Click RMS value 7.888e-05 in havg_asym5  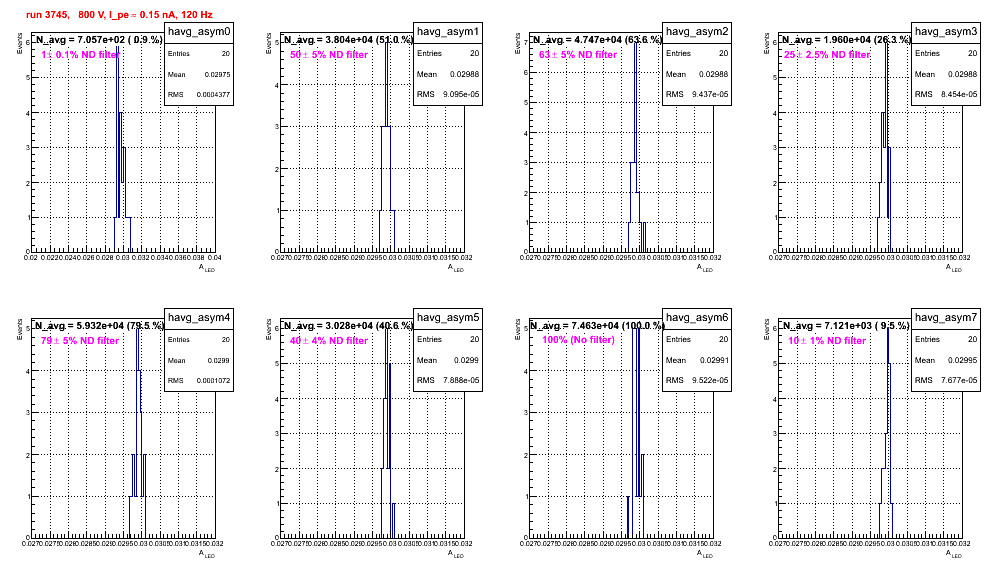(461, 380)
